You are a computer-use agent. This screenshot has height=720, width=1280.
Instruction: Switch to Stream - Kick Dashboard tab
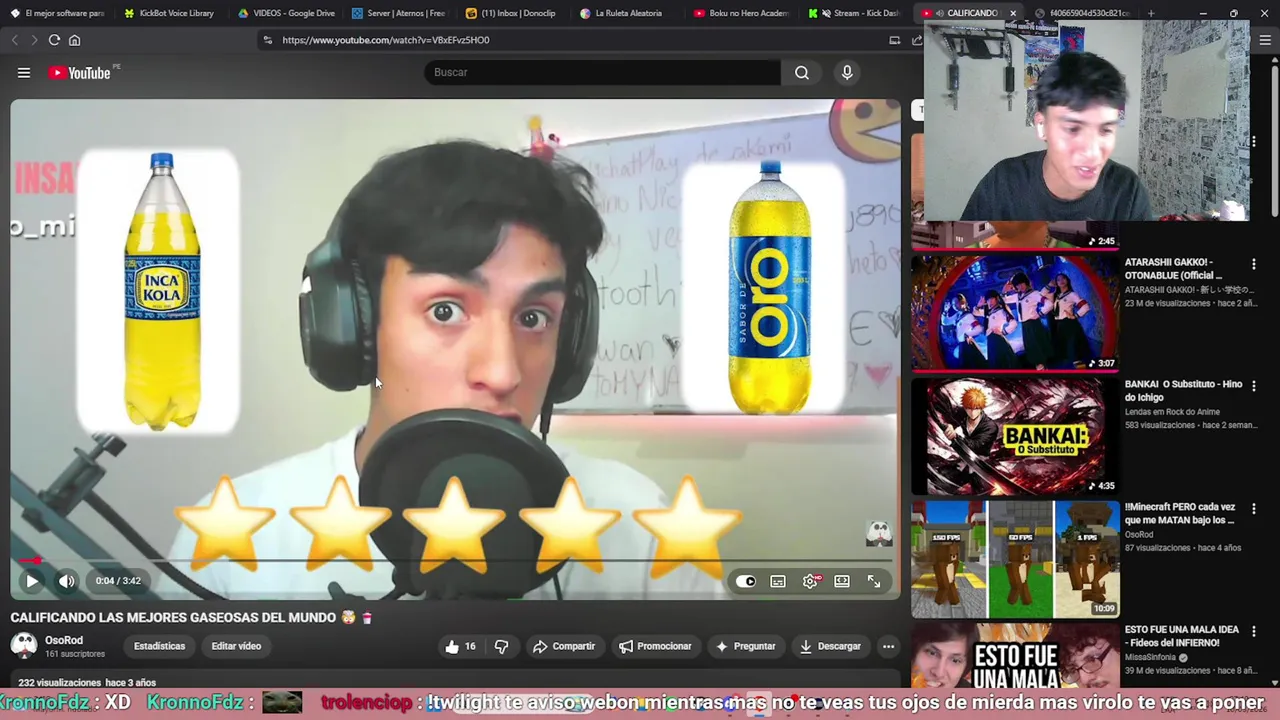[x=856, y=13]
